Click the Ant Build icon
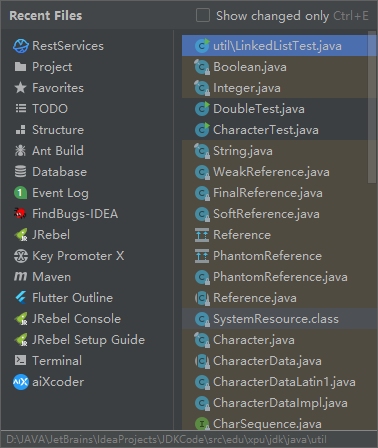Image resolution: width=378 pixels, height=448 pixels. click(x=20, y=151)
